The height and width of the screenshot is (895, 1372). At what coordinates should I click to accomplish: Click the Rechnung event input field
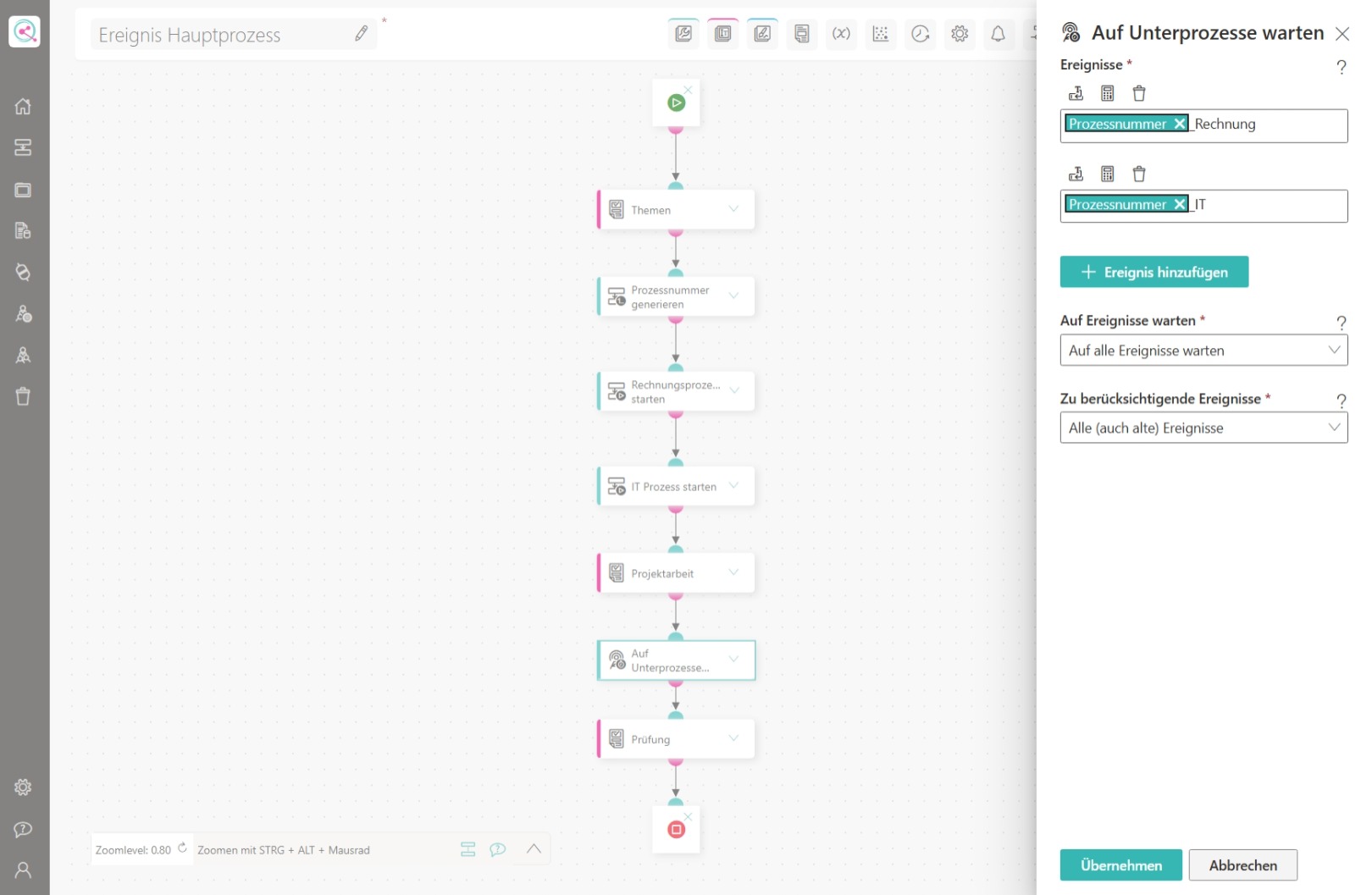(x=1203, y=125)
